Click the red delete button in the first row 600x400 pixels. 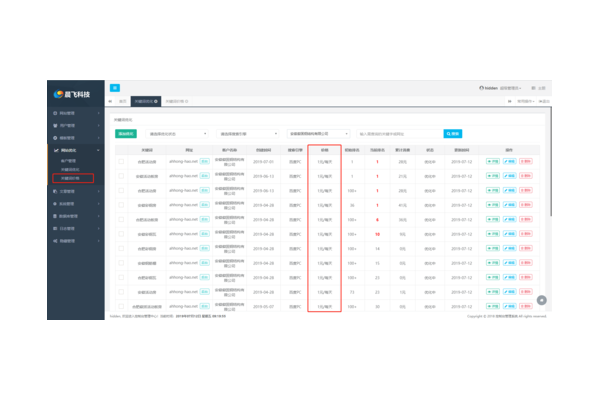tap(525, 160)
